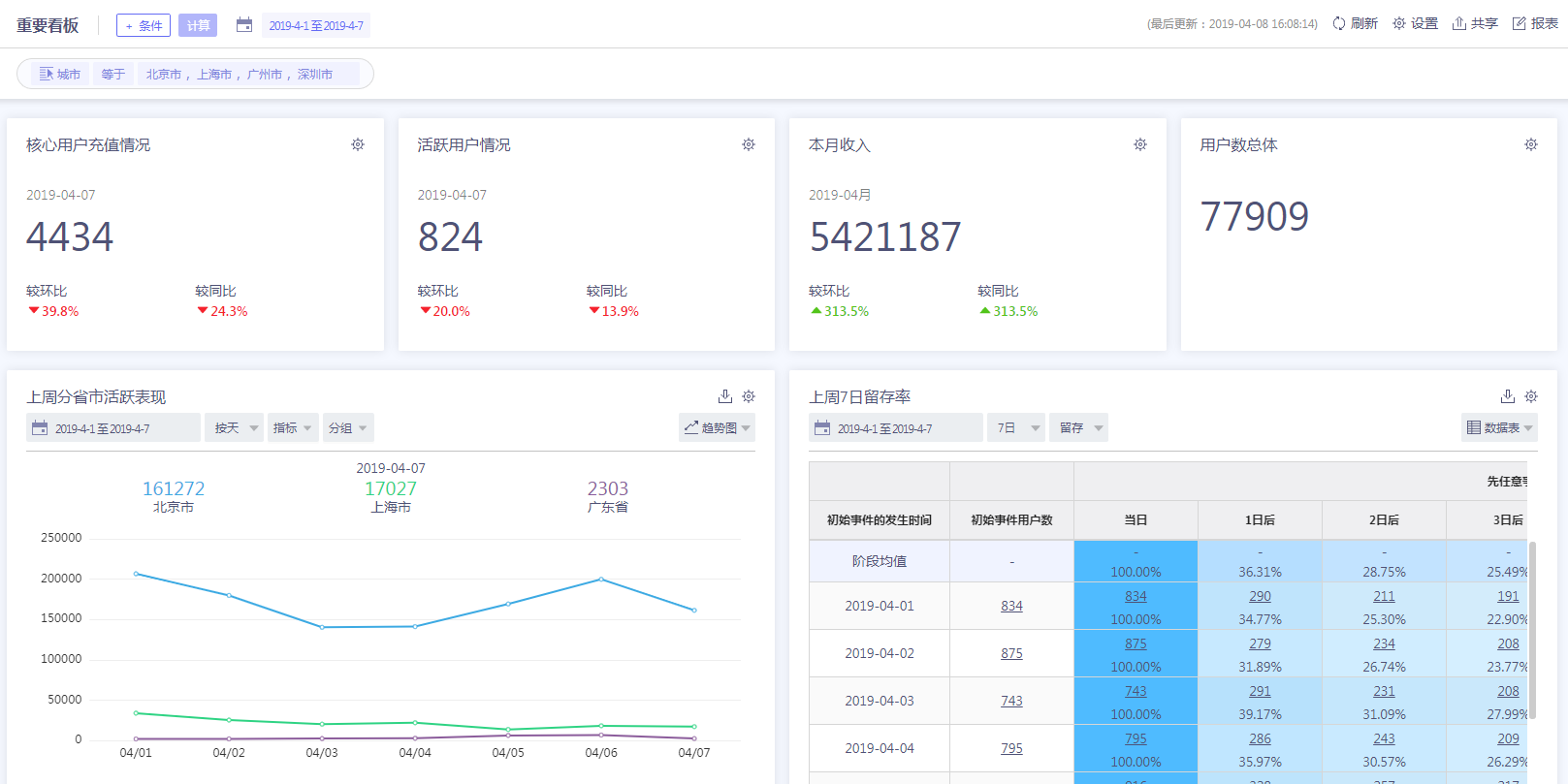Open the 趋势图 chart type dropdown

point(718,428)
